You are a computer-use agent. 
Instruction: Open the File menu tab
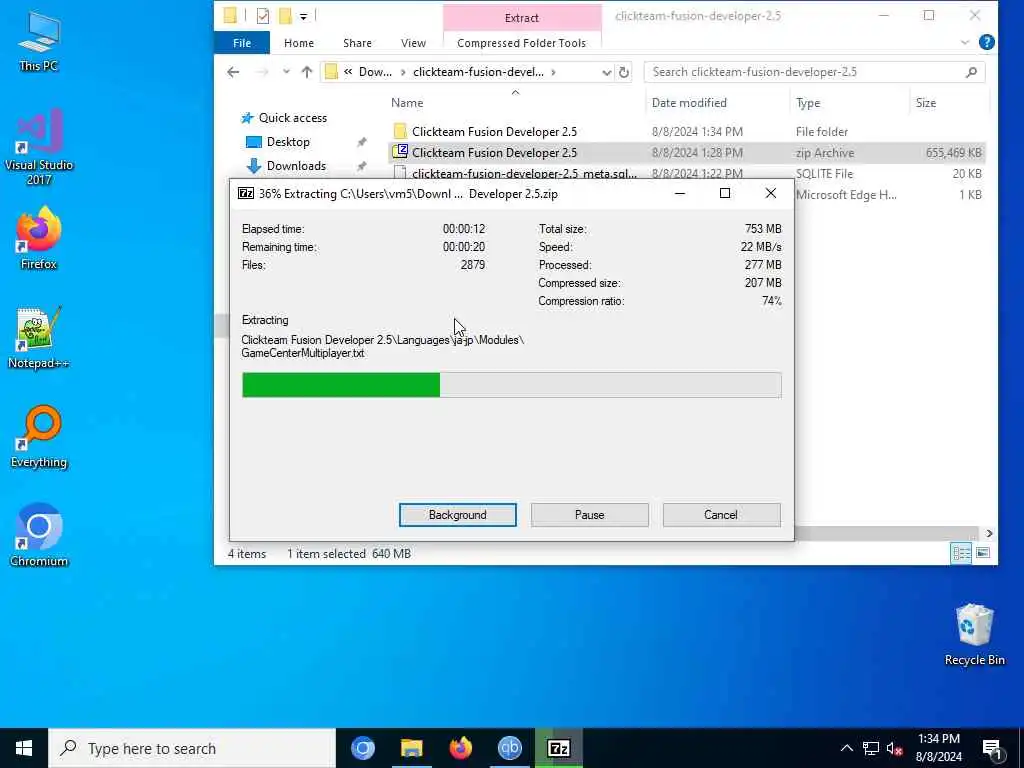[x=242, y=42]
